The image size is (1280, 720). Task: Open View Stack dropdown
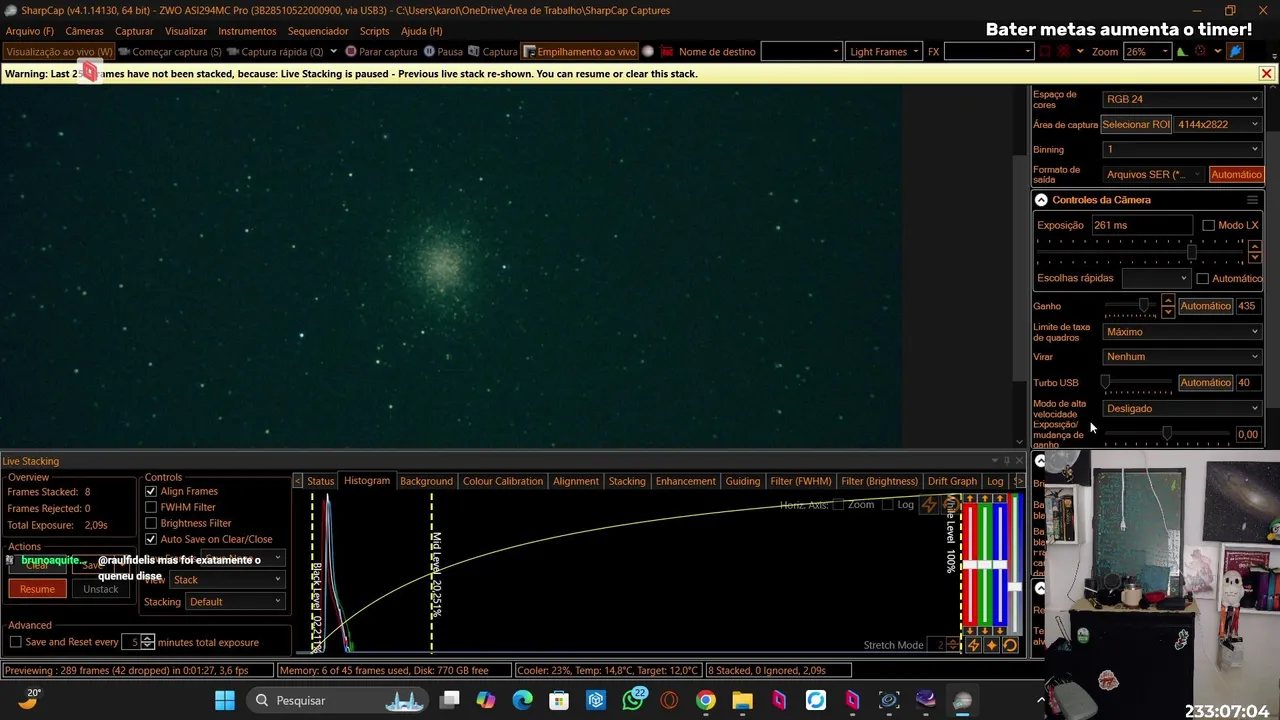tap(227, 580)
